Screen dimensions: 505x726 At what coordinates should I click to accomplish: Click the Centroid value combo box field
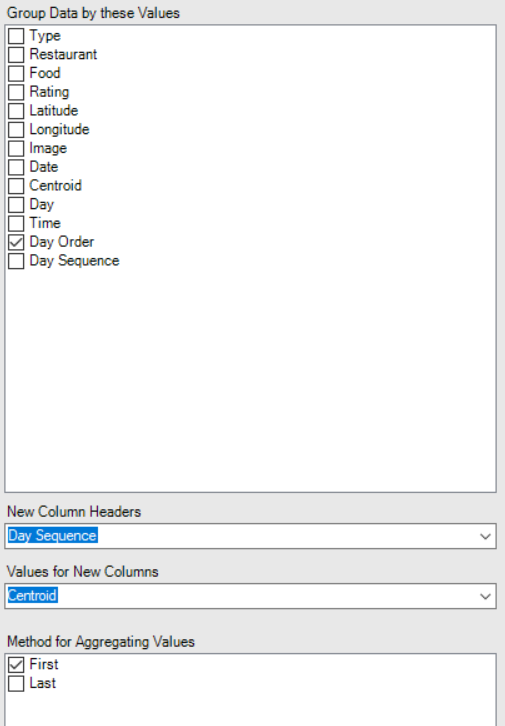[x=250, y=596]
